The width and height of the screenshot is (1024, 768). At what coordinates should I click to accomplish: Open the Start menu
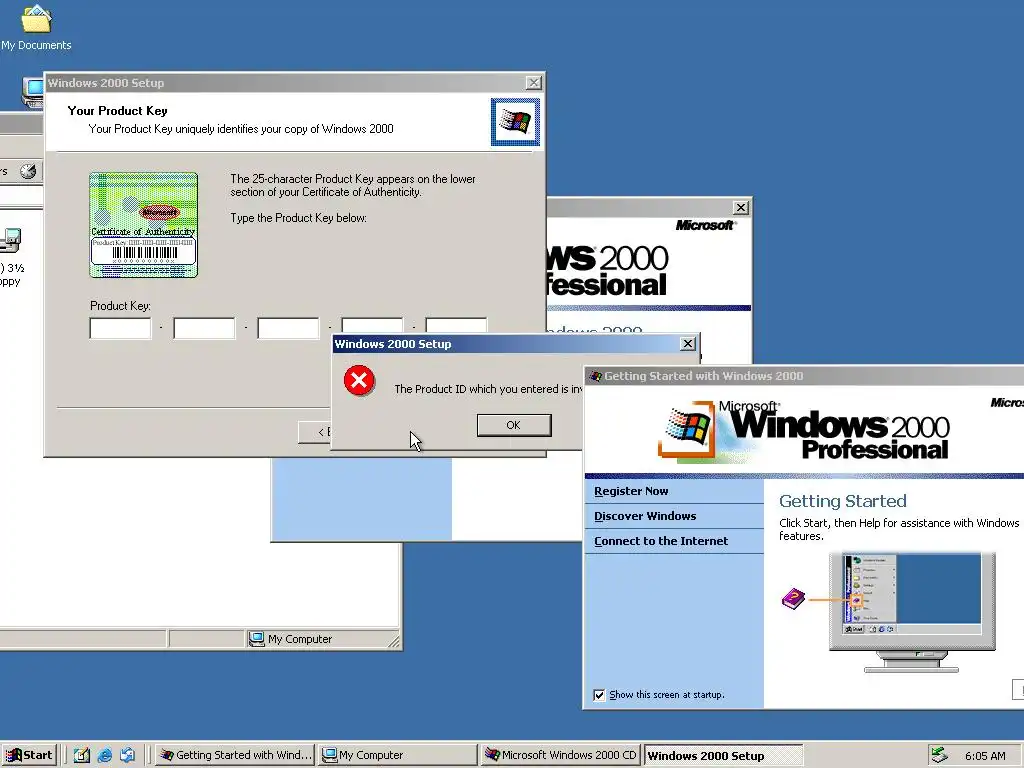(x=29, y=755)
